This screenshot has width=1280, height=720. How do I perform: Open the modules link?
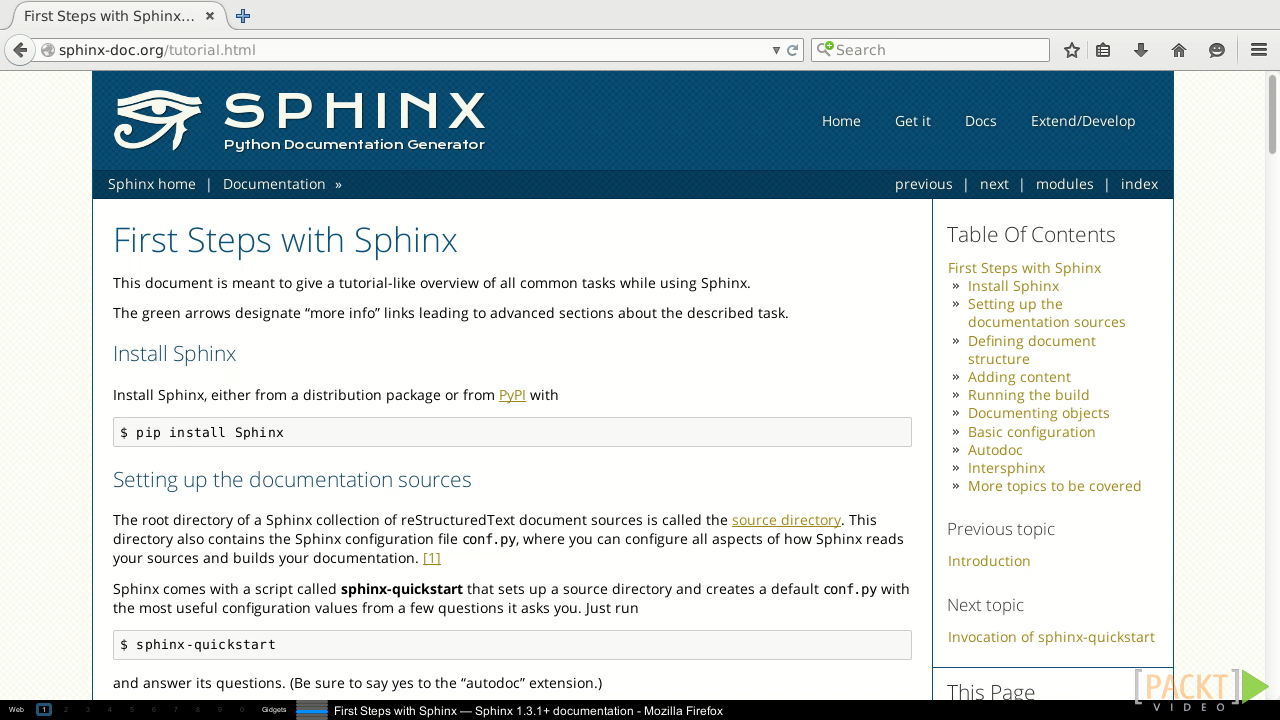1065,184
